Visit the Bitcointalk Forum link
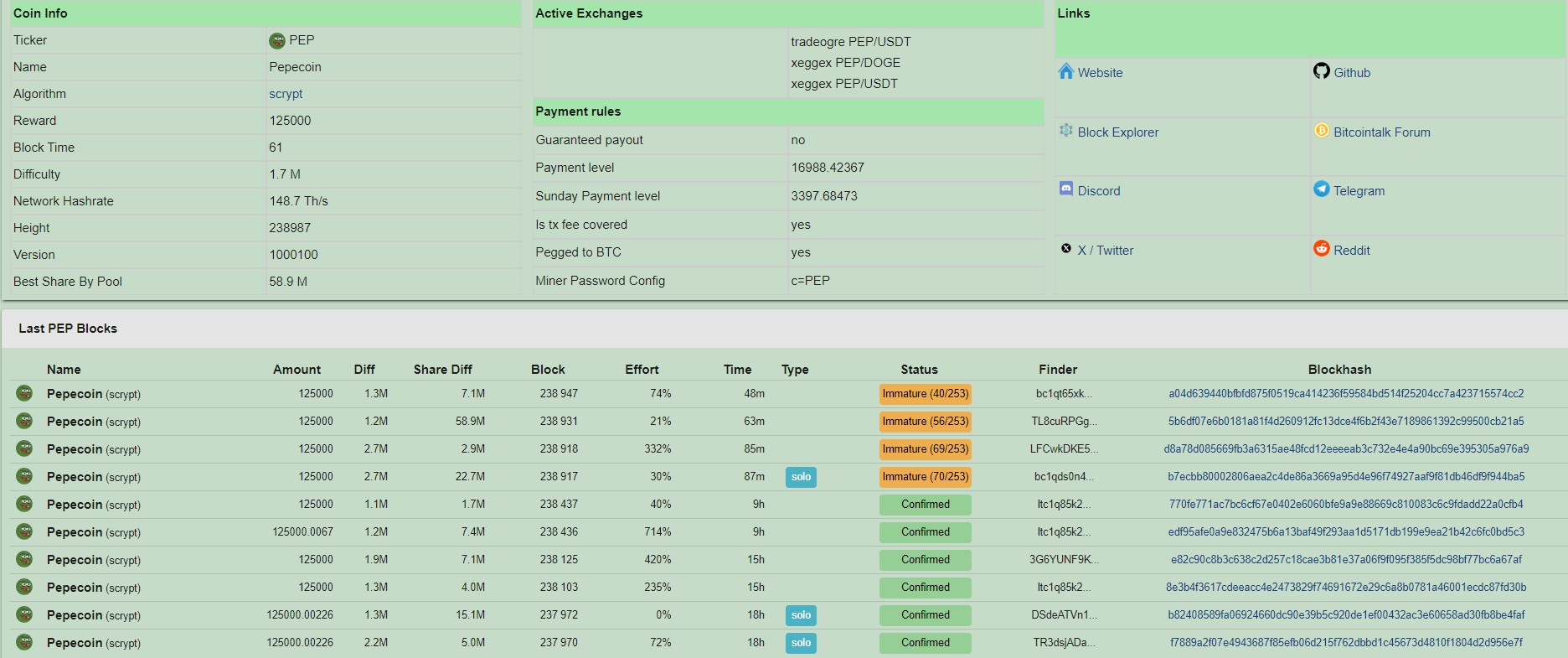The height and width of the screenshot is (658, 1568). (1382, 132)
